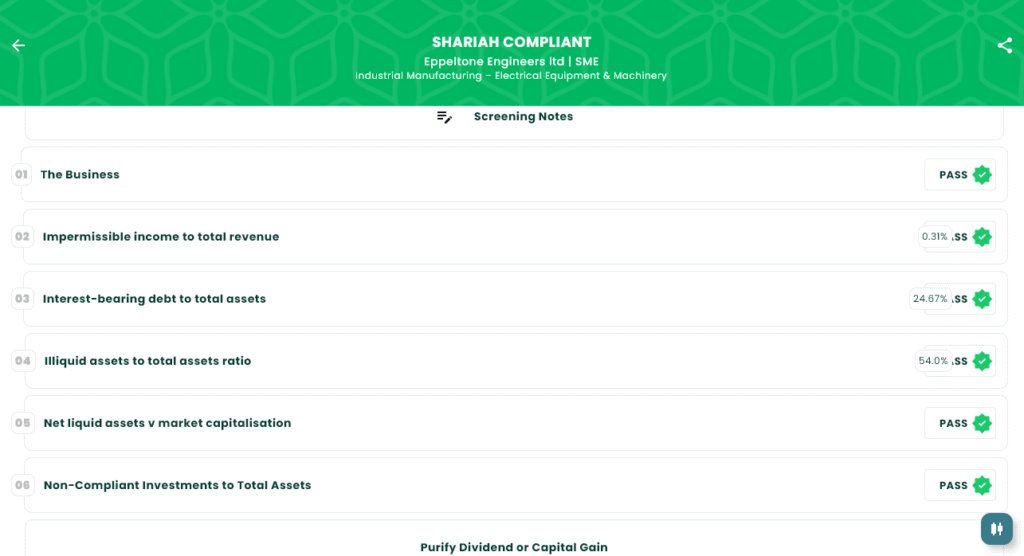
Task: Click the 54.0% value tag
Action: coord(933,361)
